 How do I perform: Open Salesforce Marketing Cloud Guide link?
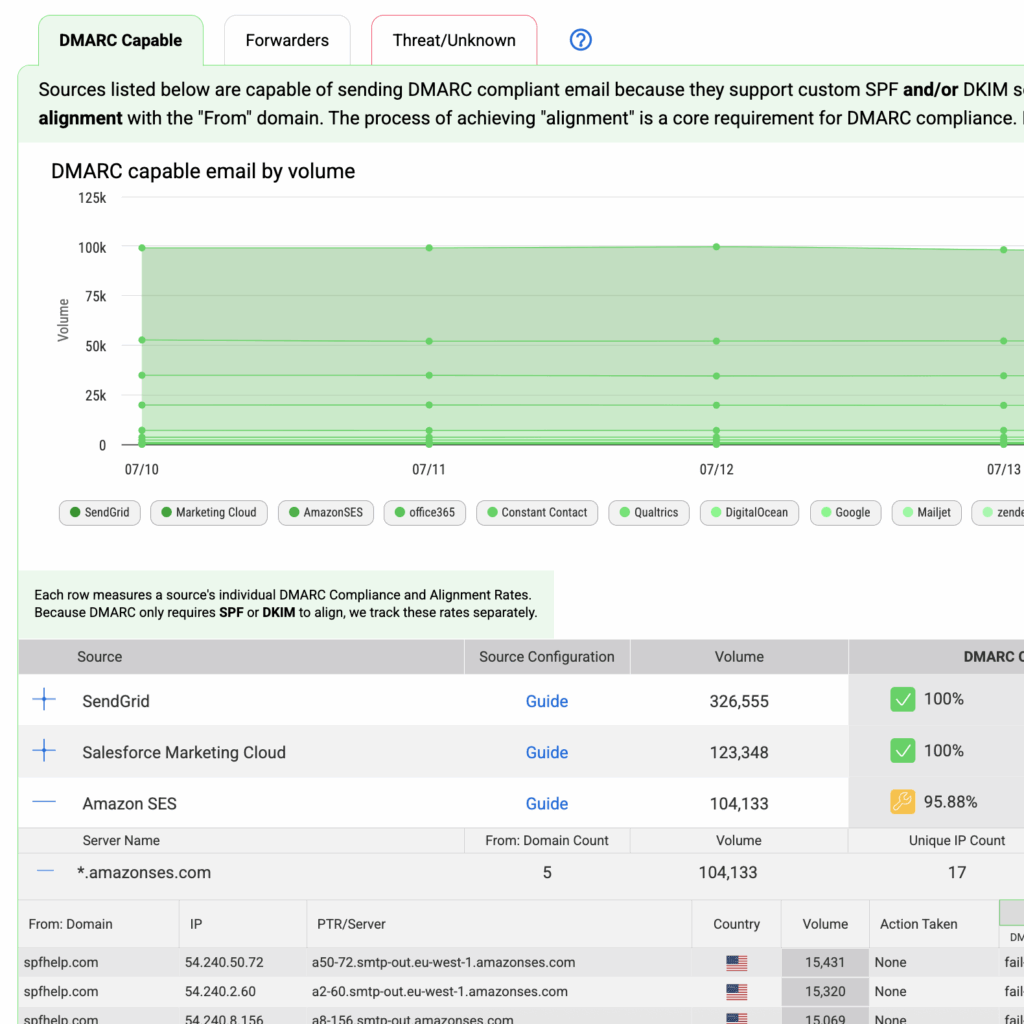[x=547, y=752]
